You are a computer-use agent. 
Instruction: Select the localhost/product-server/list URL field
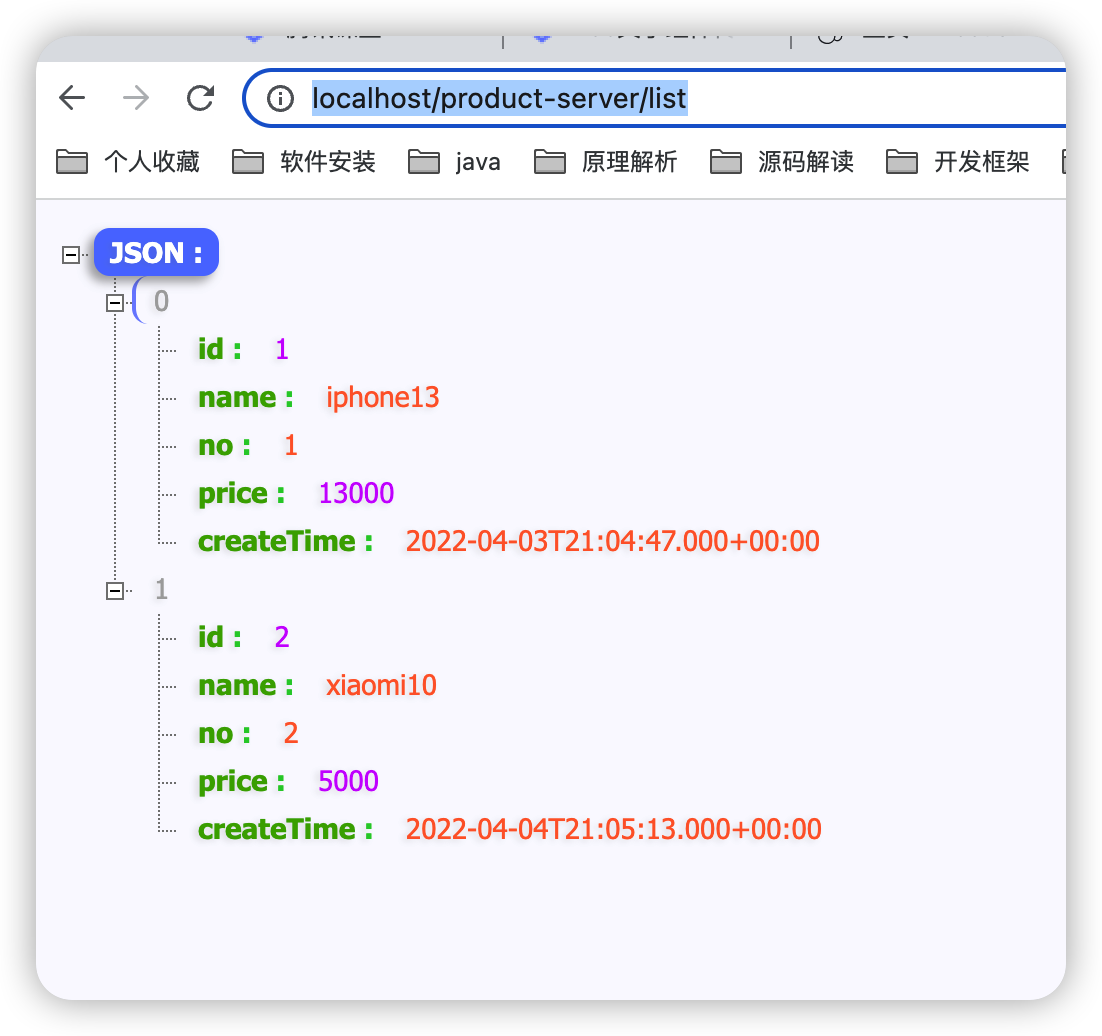(654, 98)
